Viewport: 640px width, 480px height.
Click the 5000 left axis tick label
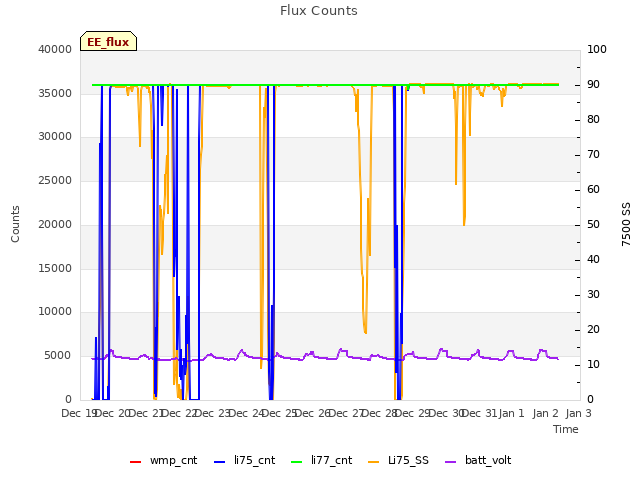pos(58,356)
